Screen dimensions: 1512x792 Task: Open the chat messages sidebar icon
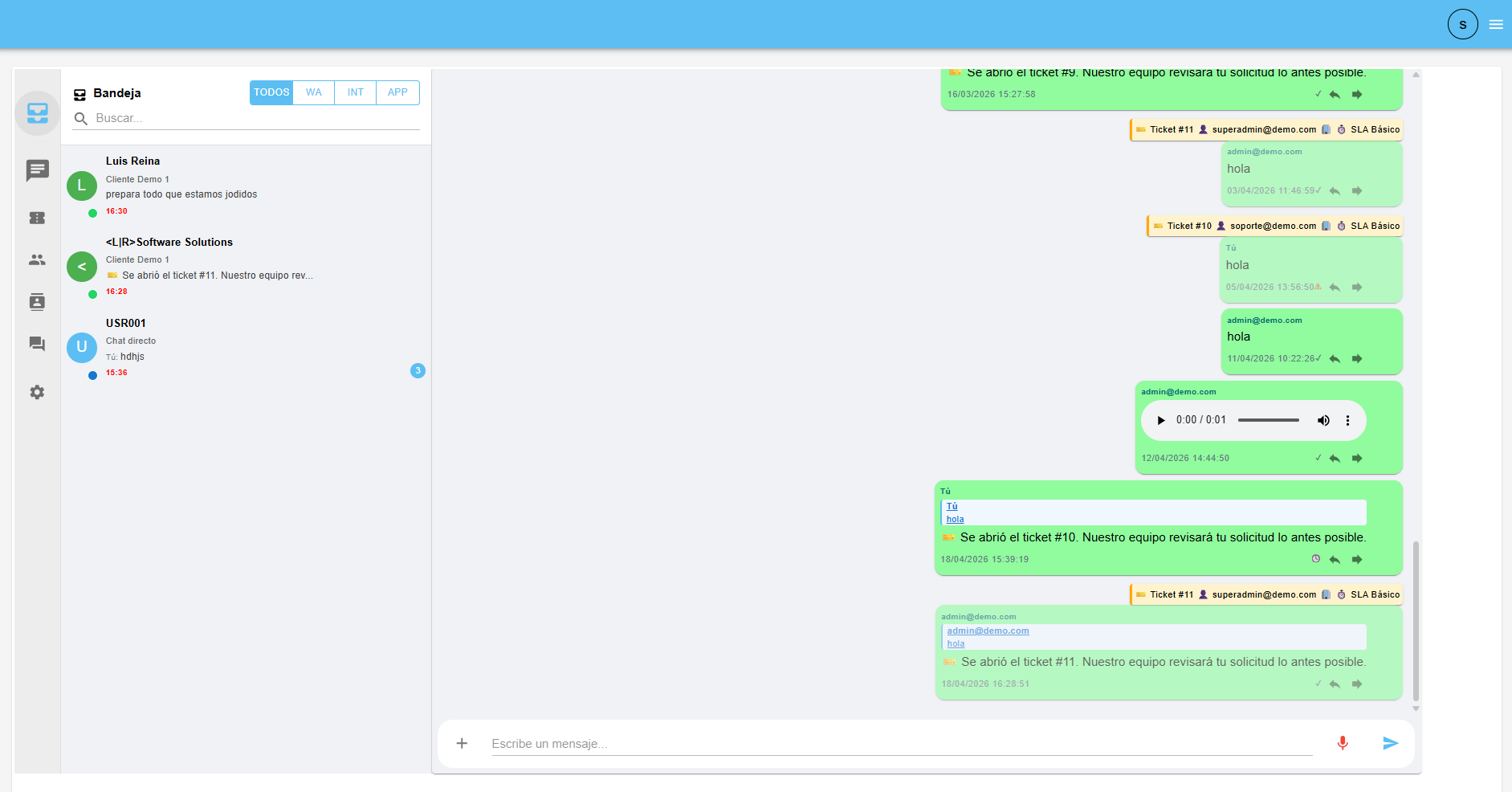click(38, 170)
